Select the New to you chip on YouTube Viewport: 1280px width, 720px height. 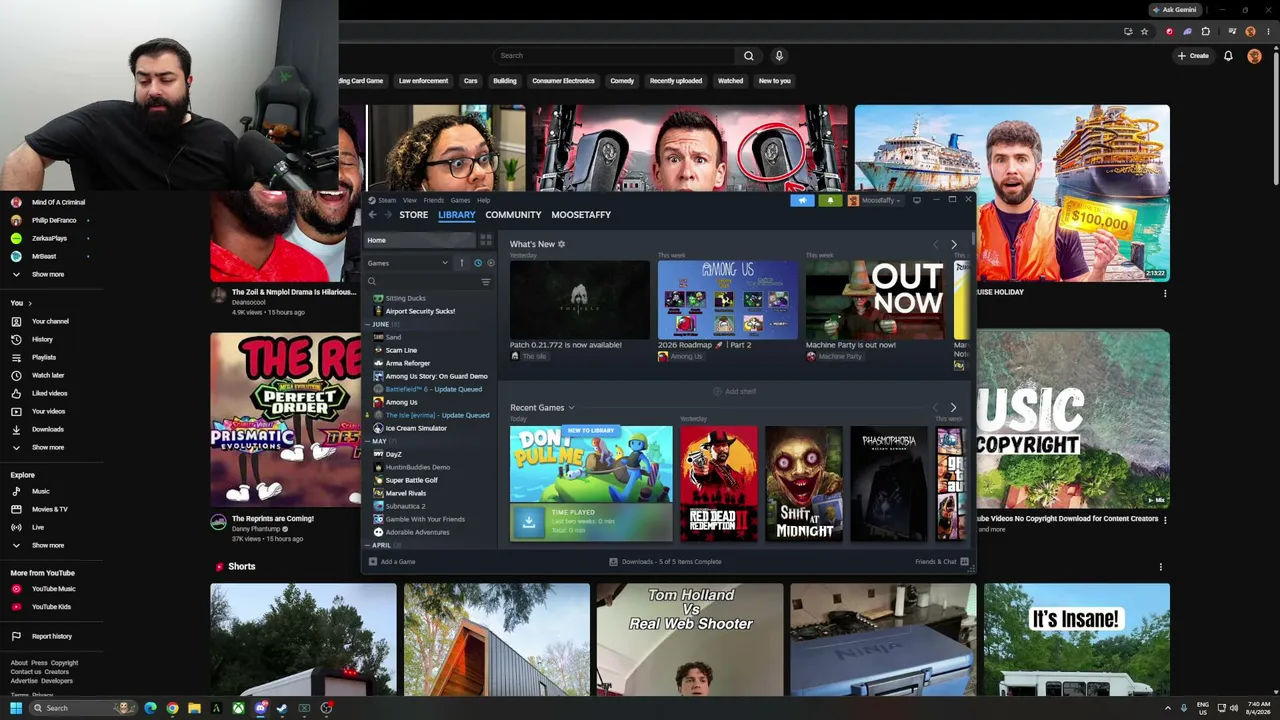(x=775, y=81)
